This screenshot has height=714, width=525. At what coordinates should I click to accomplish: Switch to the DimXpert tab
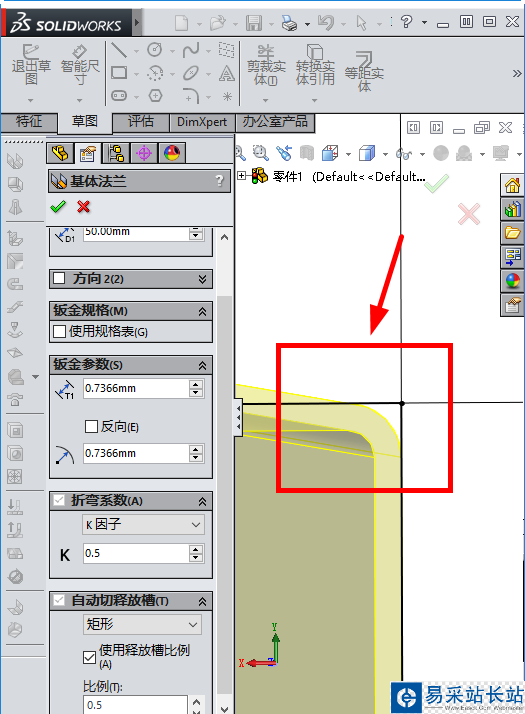[x=202, y=122]
